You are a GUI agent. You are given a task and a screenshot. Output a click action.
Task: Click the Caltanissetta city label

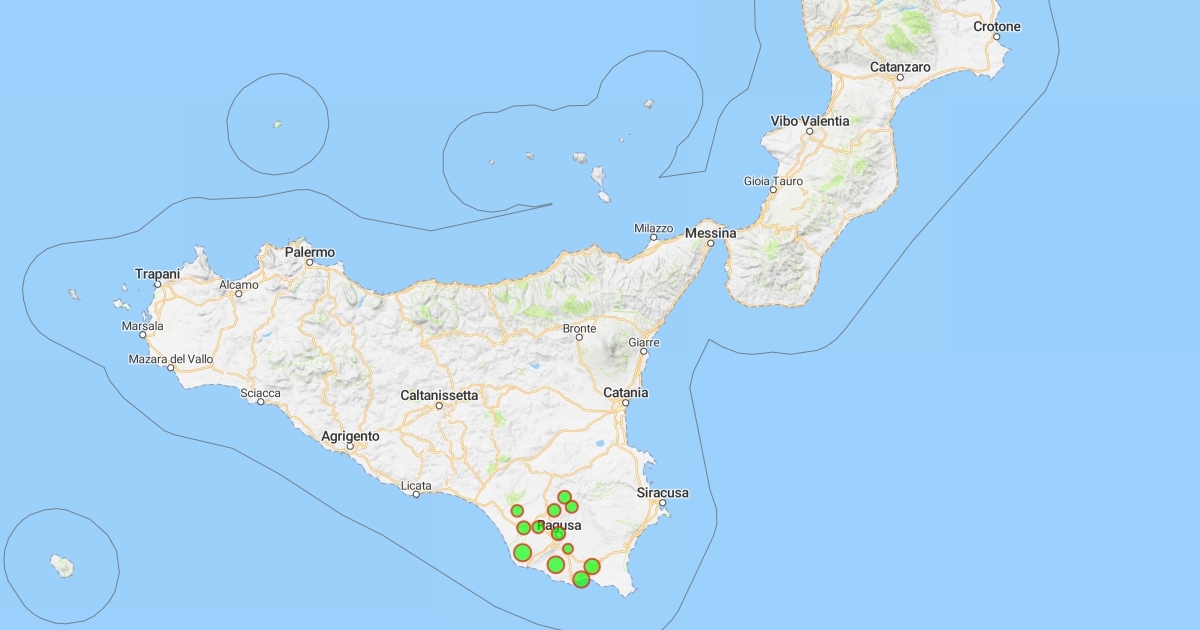[x=439, y=395]
